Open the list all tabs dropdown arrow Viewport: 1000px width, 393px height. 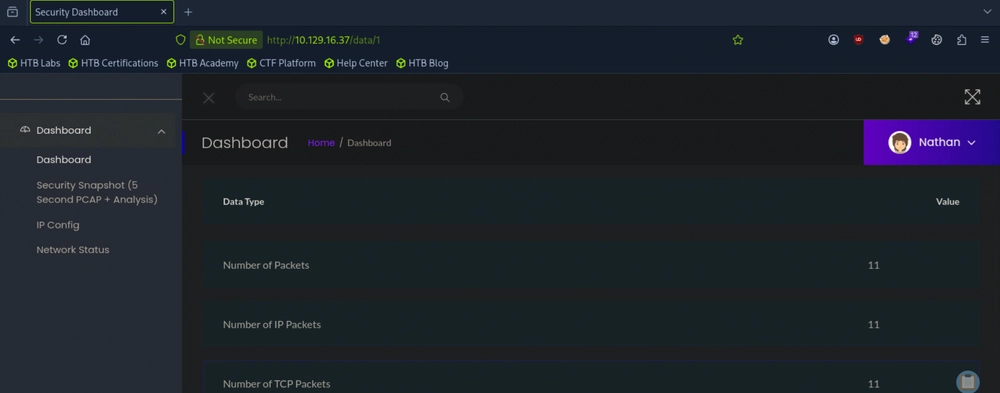click(987, 12)
